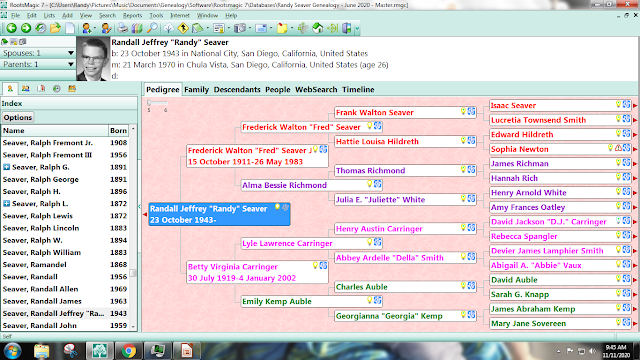Image resolution: width=640 pixels, height=360 pixels.
Task: Click the Windows Start button
Action: (x=12, y=351)
